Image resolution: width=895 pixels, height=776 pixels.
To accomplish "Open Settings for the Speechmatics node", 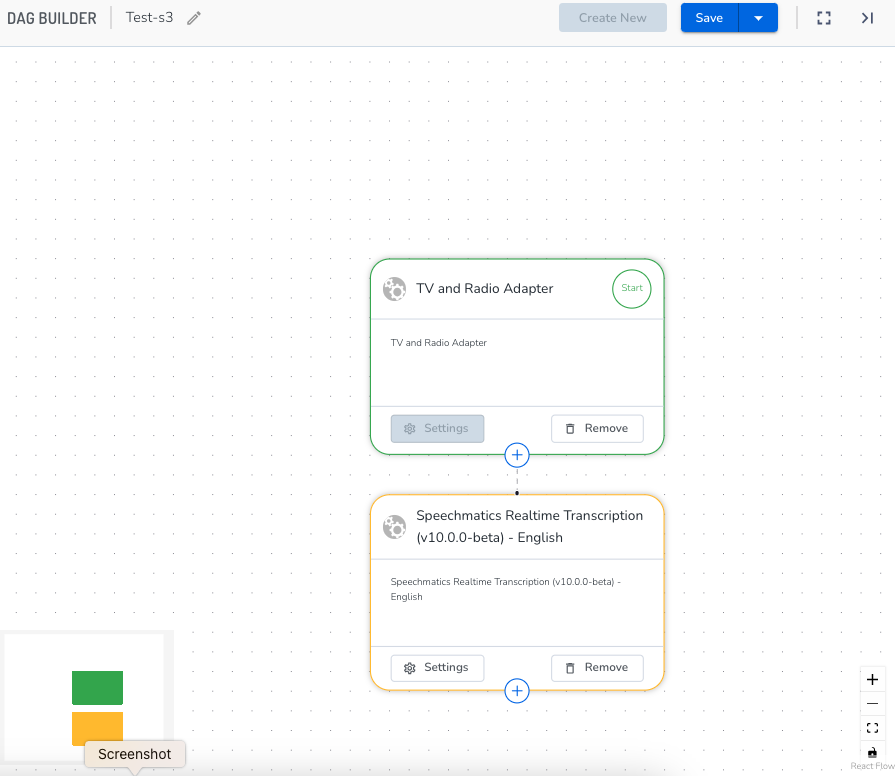I will click(x=437, y=668).
